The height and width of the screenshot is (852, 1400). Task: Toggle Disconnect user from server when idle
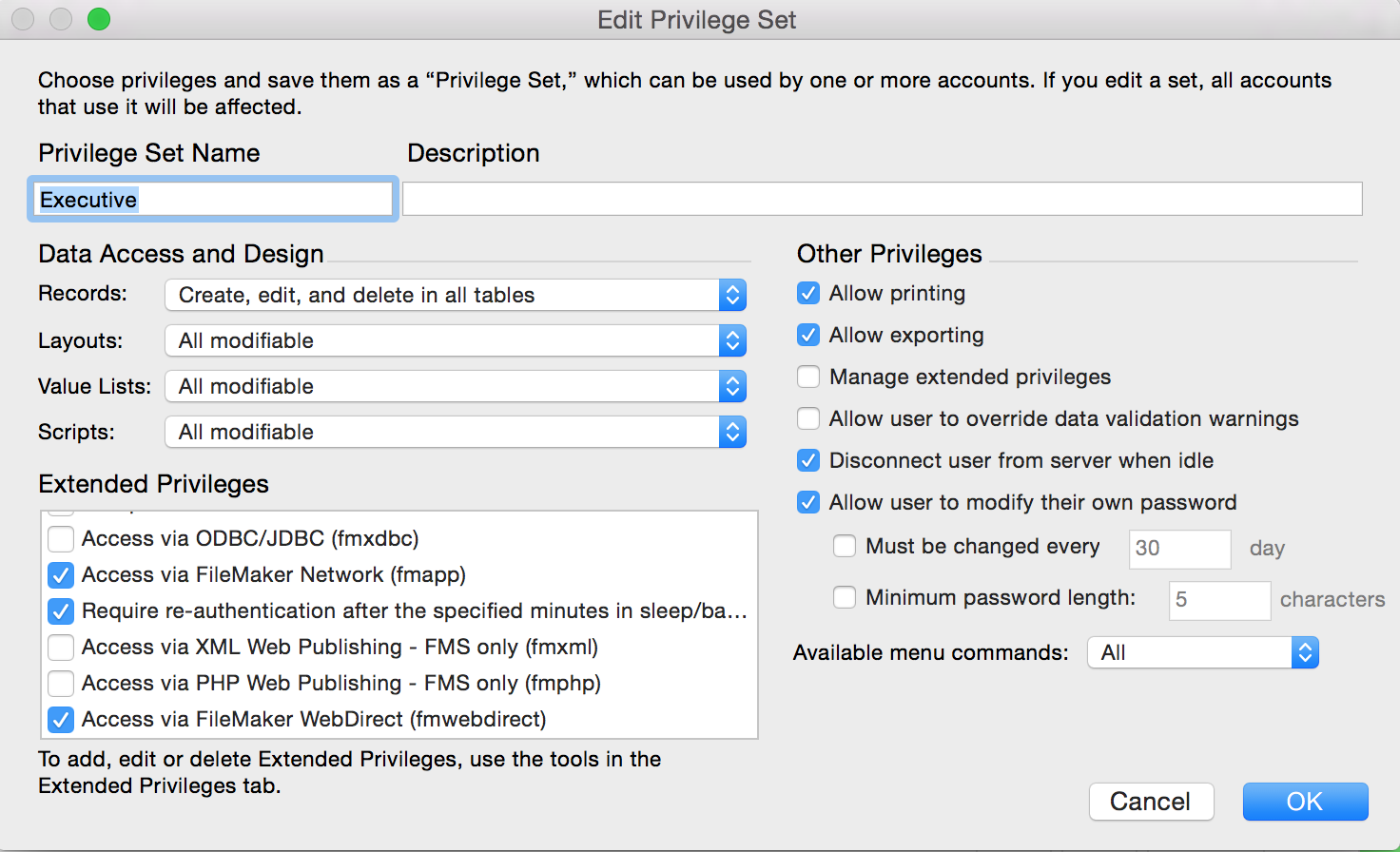point(808,460)
